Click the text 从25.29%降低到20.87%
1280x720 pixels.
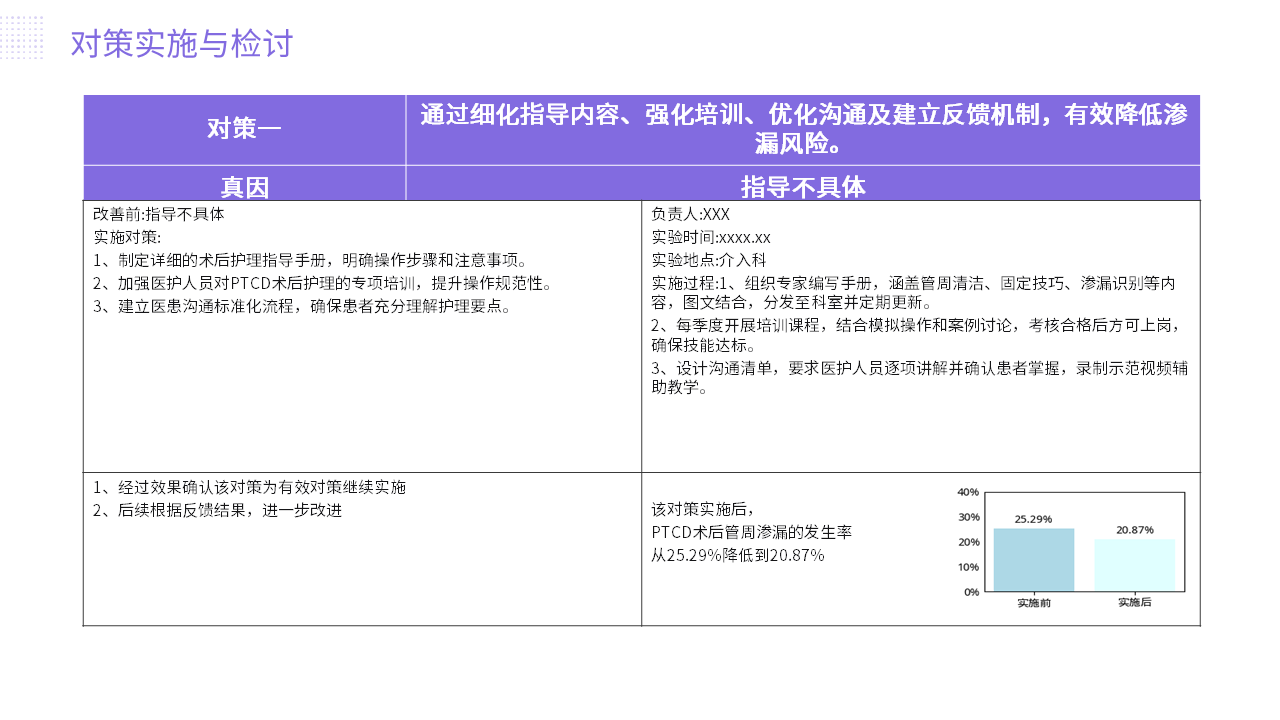[738, 556]
